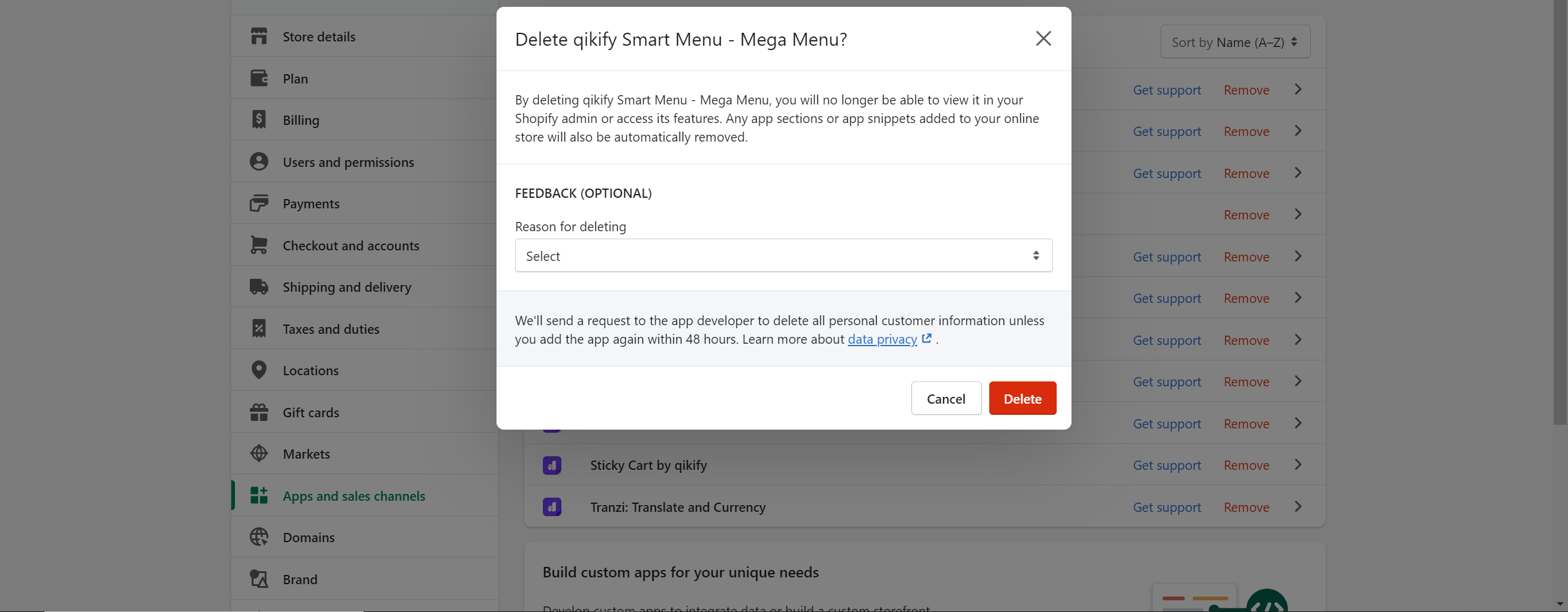Screen dimensions: 1568x612
Task: Confirm with the red Delete button
Action: (1023, 399)
